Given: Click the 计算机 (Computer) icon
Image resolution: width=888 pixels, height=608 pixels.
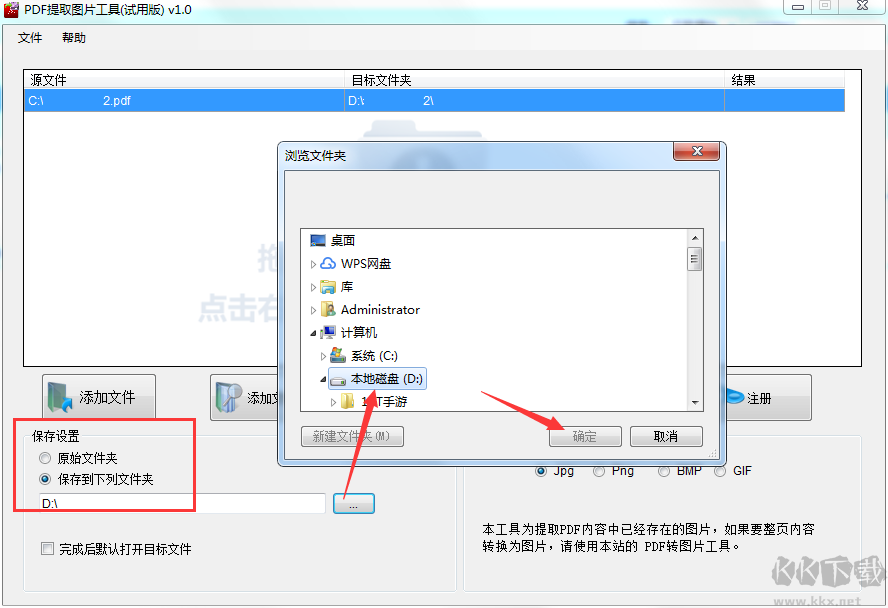Looking at the screenshot, I should tap(328, 333).
